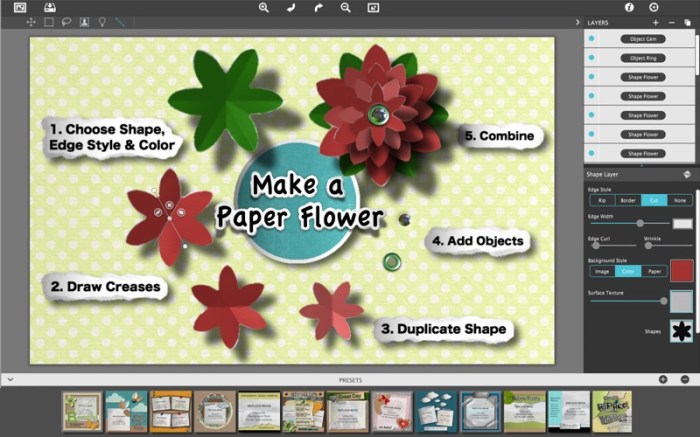Select the first preset thumbnail
This screenshot has height=437, width=700.
click(81, 411)
